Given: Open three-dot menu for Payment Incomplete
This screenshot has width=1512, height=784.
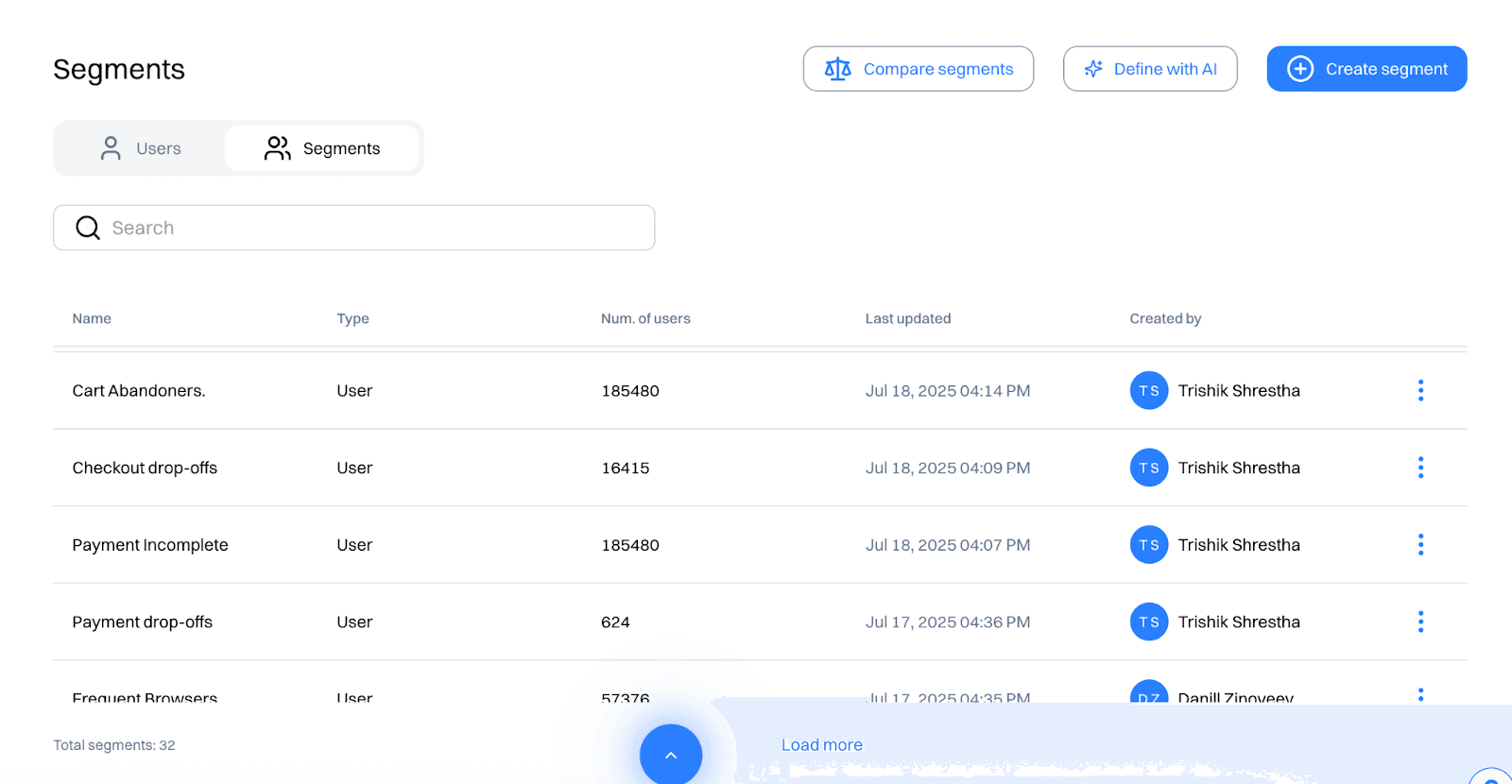Looking at the screenshot, I should pyautogui.click(x=1420, y=544).
